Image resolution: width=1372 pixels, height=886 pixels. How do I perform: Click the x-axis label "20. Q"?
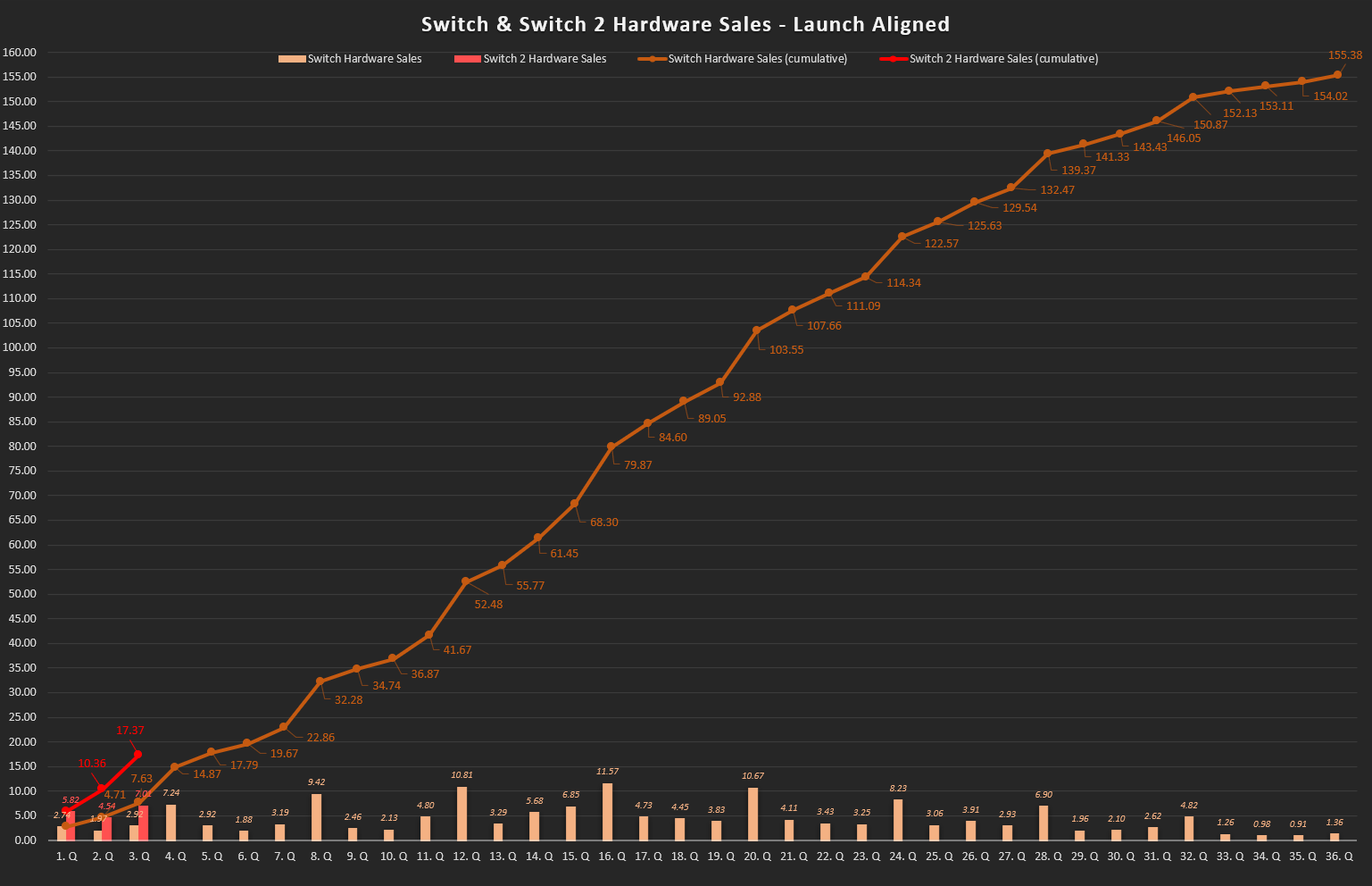pos(757,857)
